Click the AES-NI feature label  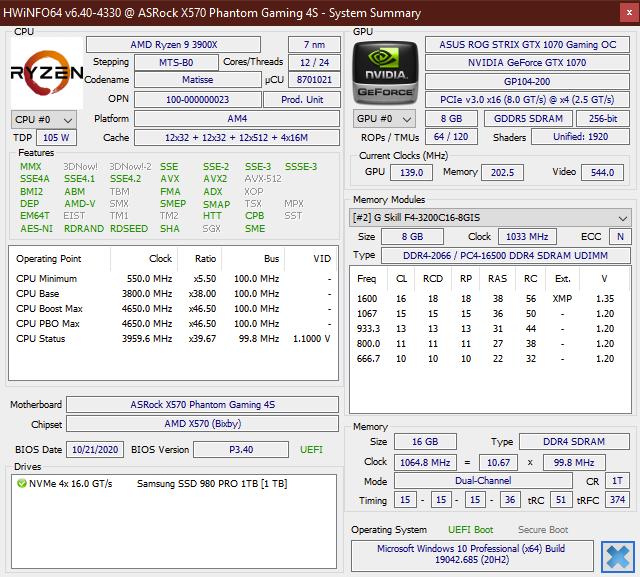pyautogui.click(x=36, y=229)
